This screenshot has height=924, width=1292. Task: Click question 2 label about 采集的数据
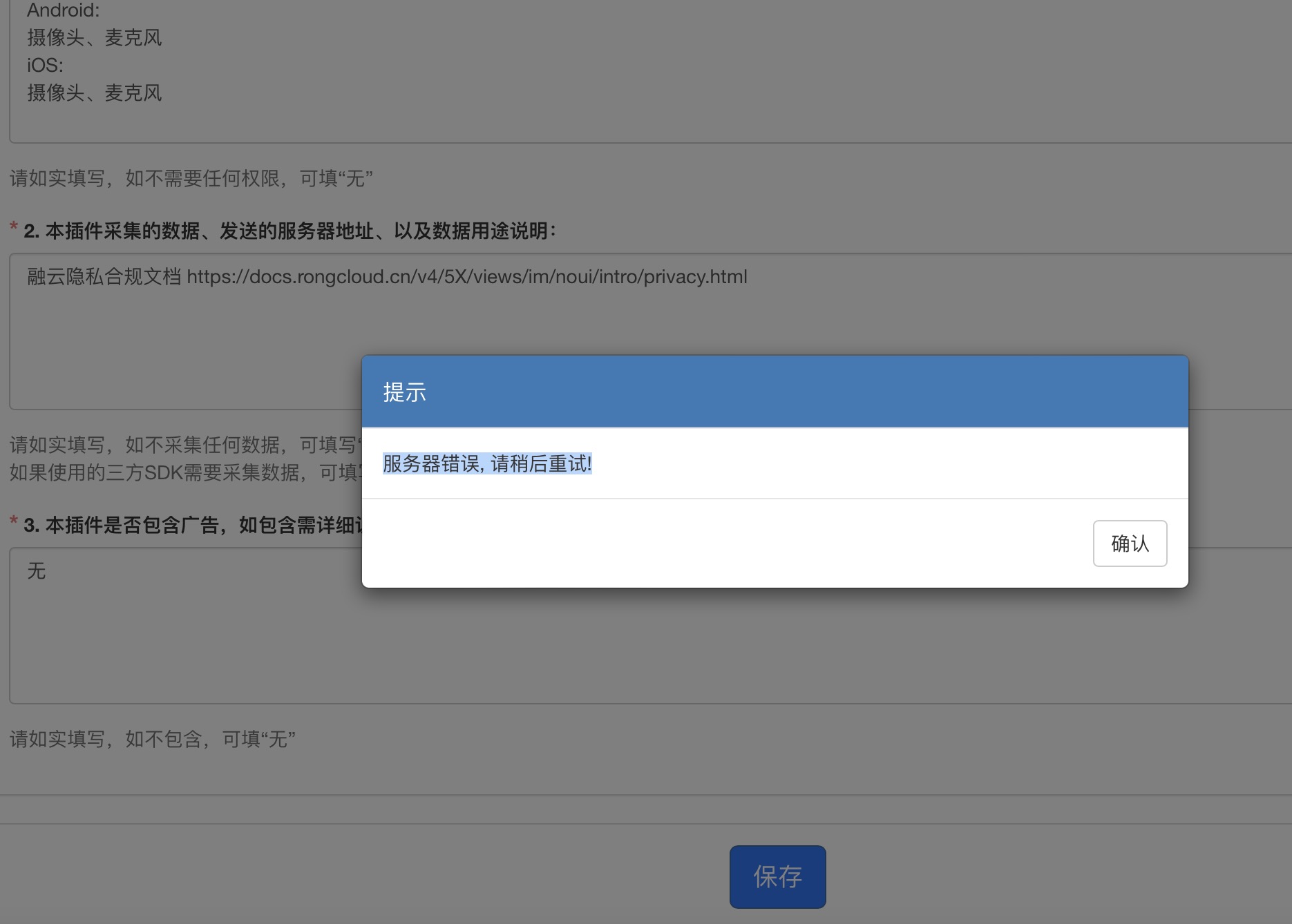(290, 231)
